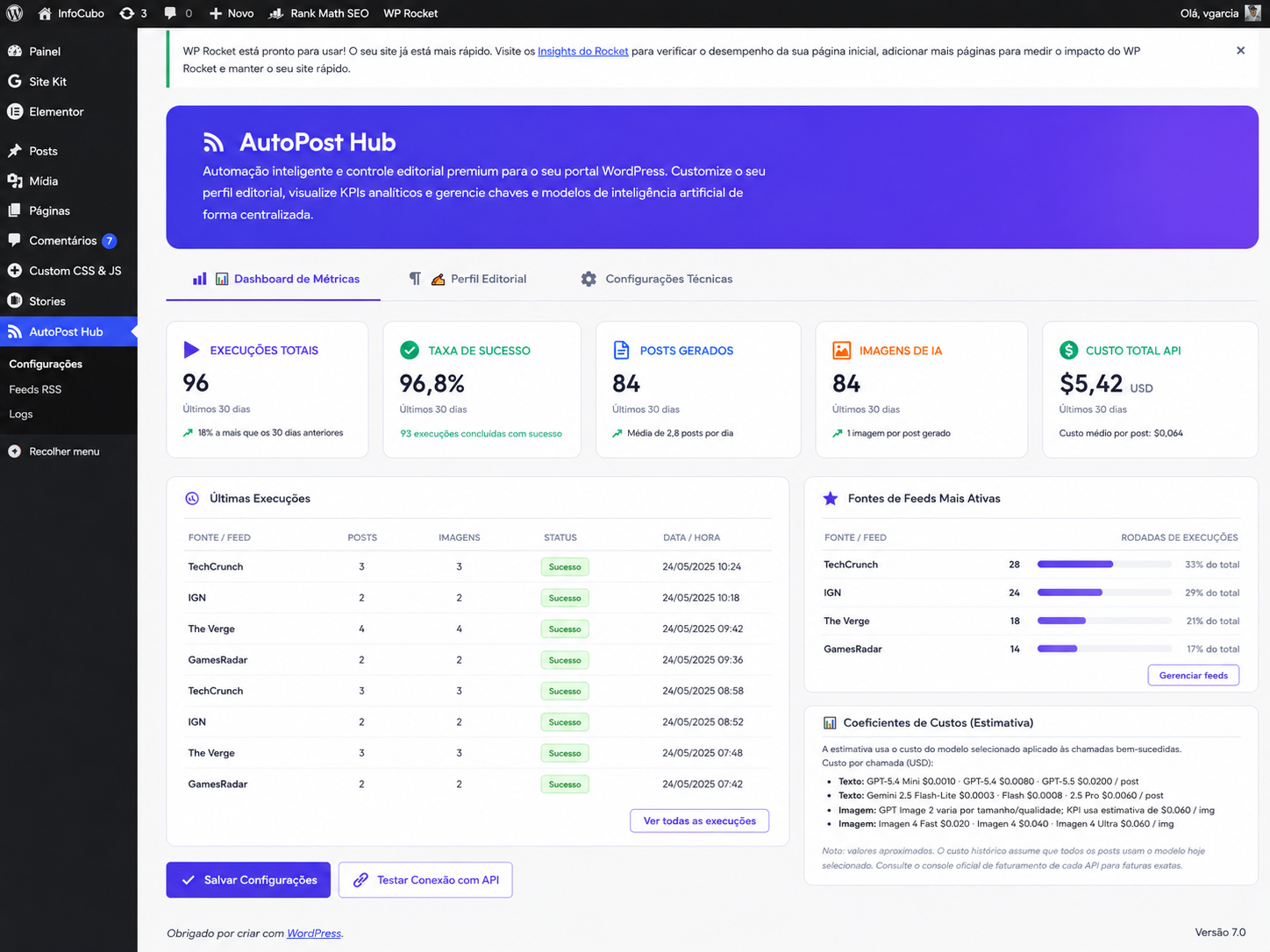The width and height of the screenshot is (1270, 952).
Task: Open Logs submenu item
Action: point(21,414)
